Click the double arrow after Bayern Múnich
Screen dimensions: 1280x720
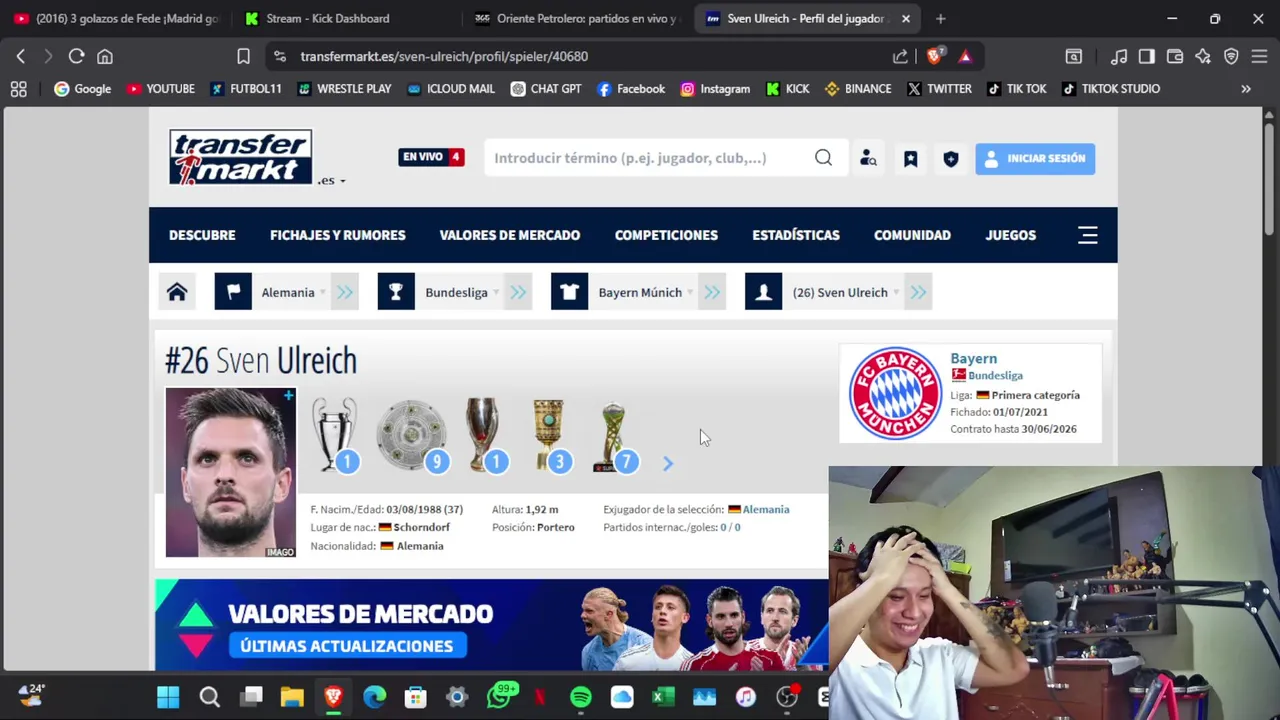click(x=712, y=292)
